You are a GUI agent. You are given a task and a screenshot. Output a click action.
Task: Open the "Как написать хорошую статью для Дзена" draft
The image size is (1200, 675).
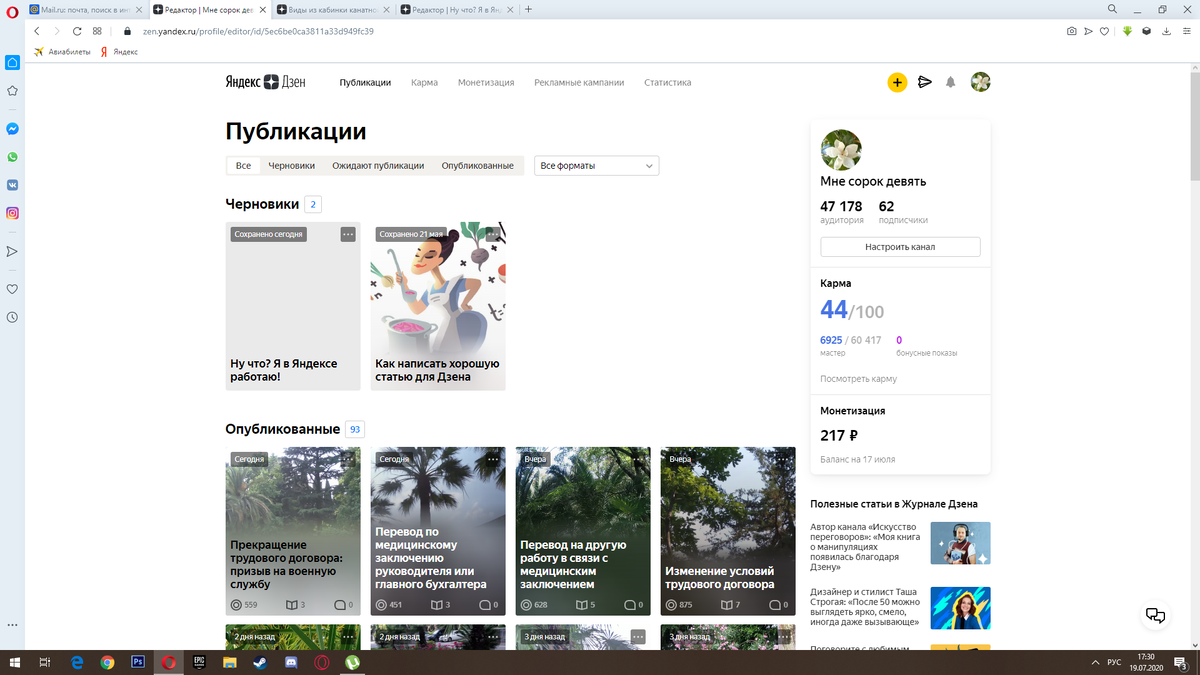coord(438,306)
